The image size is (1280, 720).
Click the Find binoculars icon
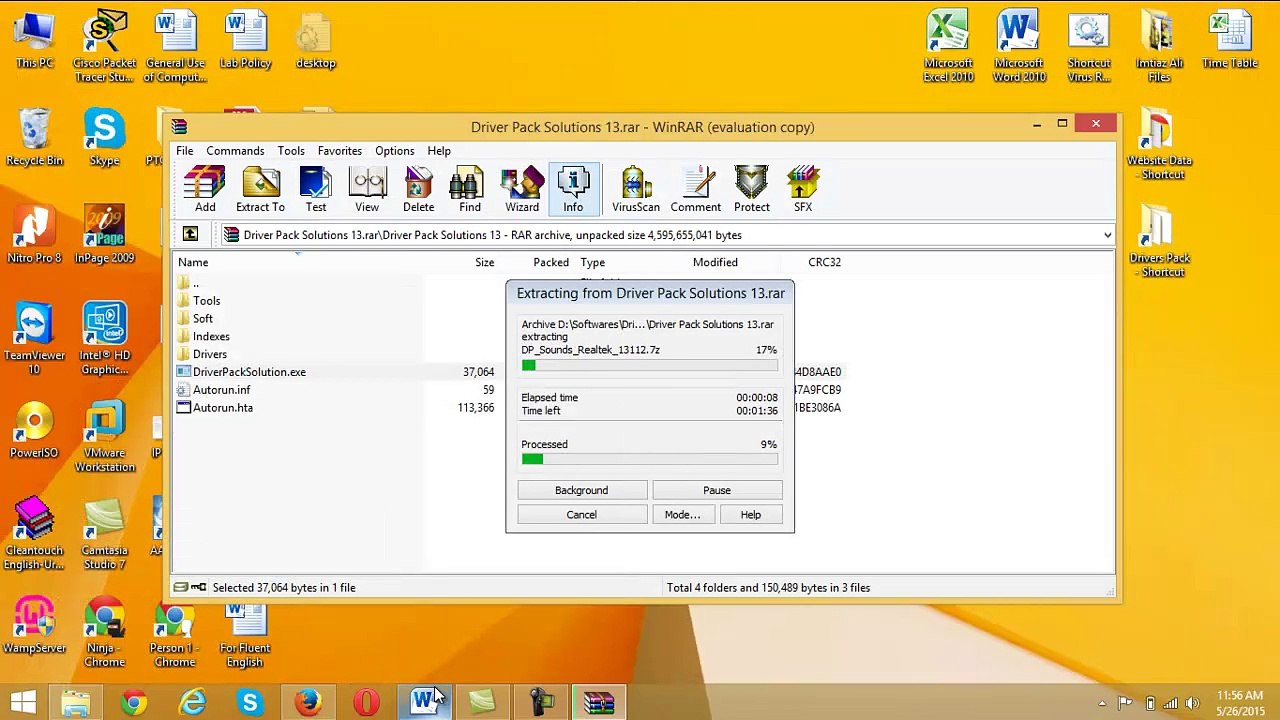470,190
